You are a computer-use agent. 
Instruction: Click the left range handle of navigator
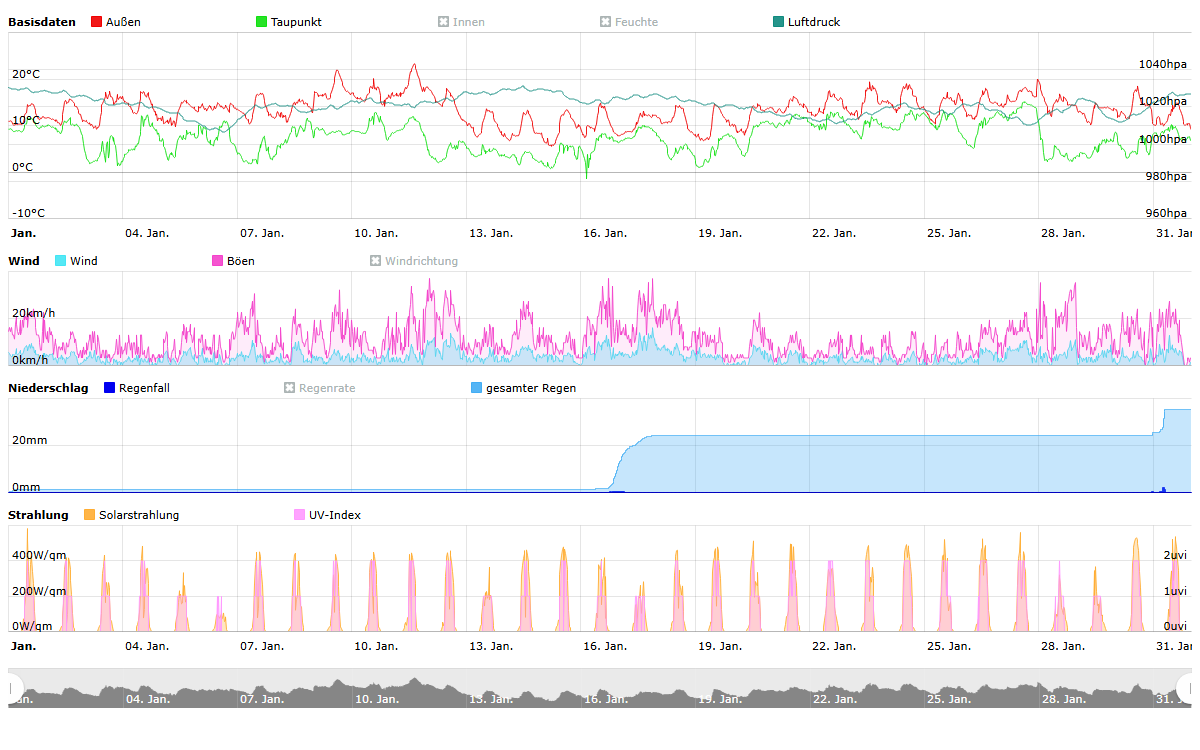(x=14, y=688)
